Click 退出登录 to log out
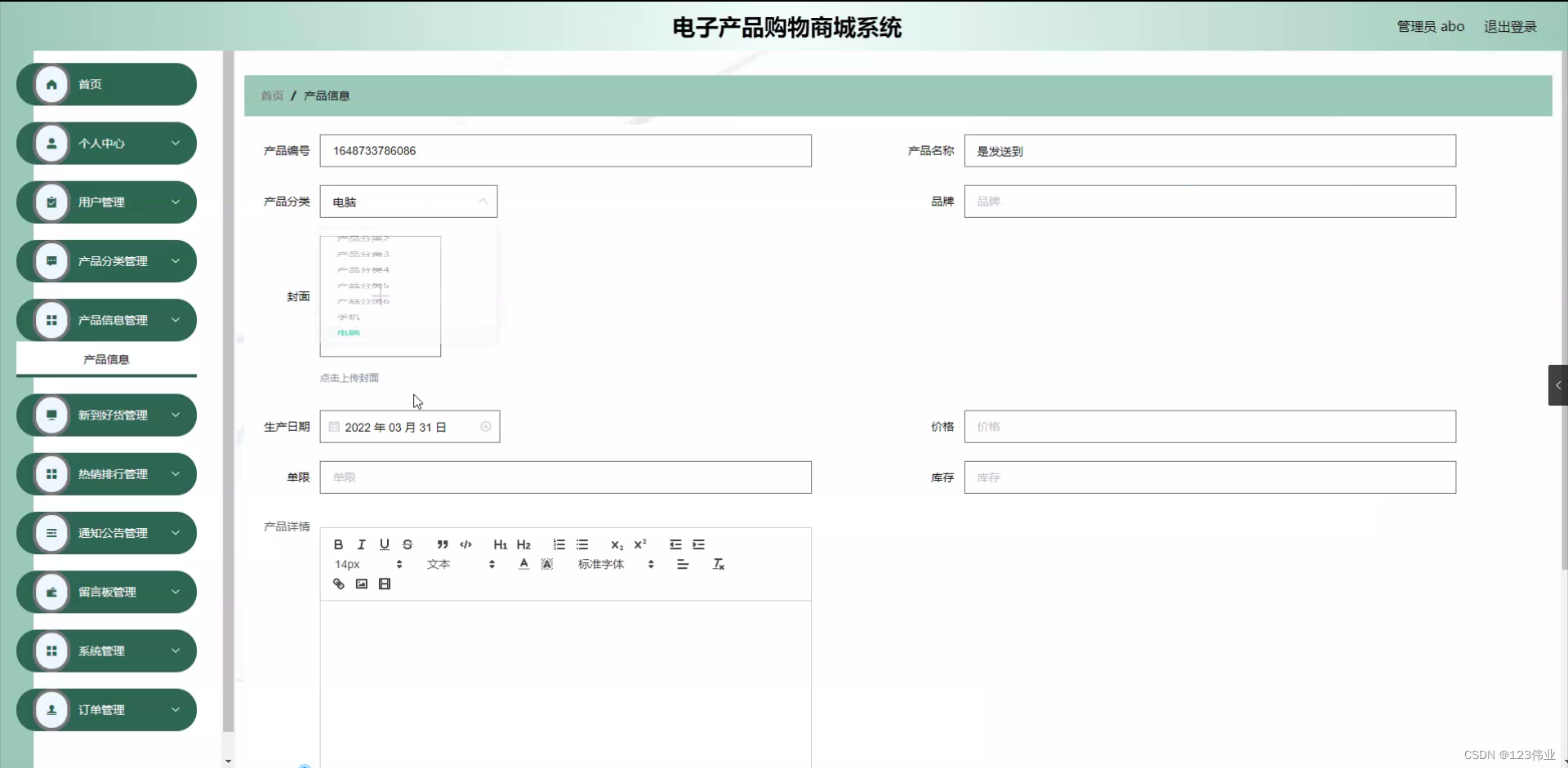 coord(1510,26)
